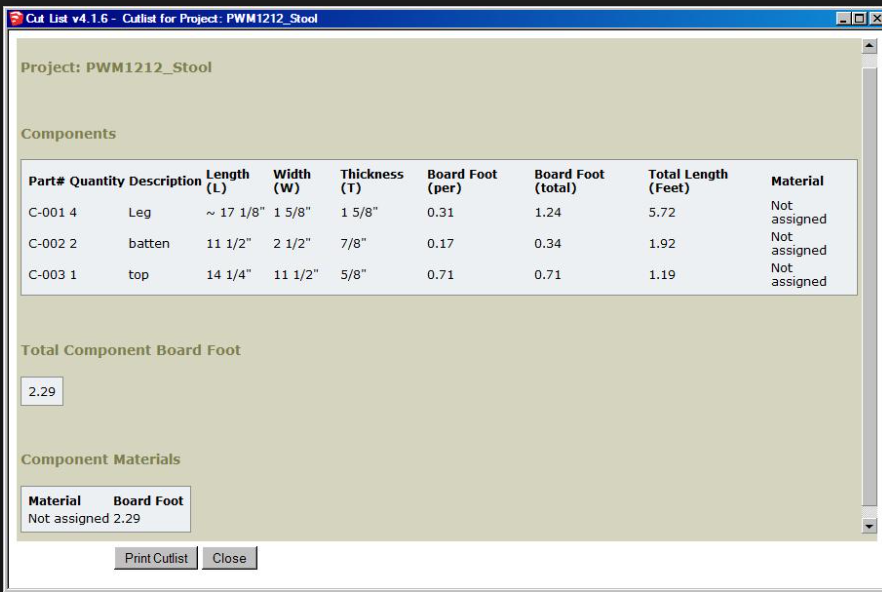Click the Part# column header
The height and width of the screenshot is (592, 882).
pos(46,181)
